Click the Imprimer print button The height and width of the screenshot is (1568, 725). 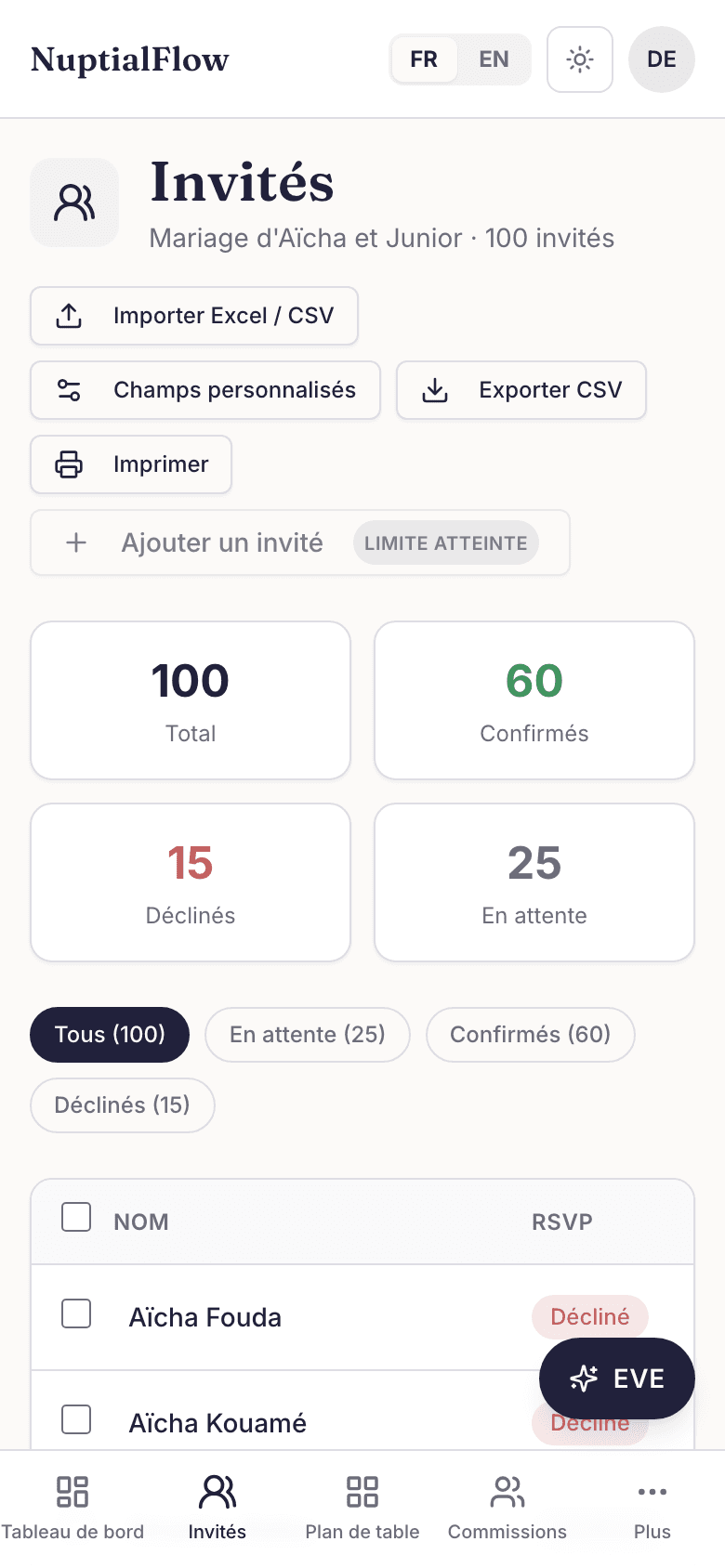coord(131,464)
